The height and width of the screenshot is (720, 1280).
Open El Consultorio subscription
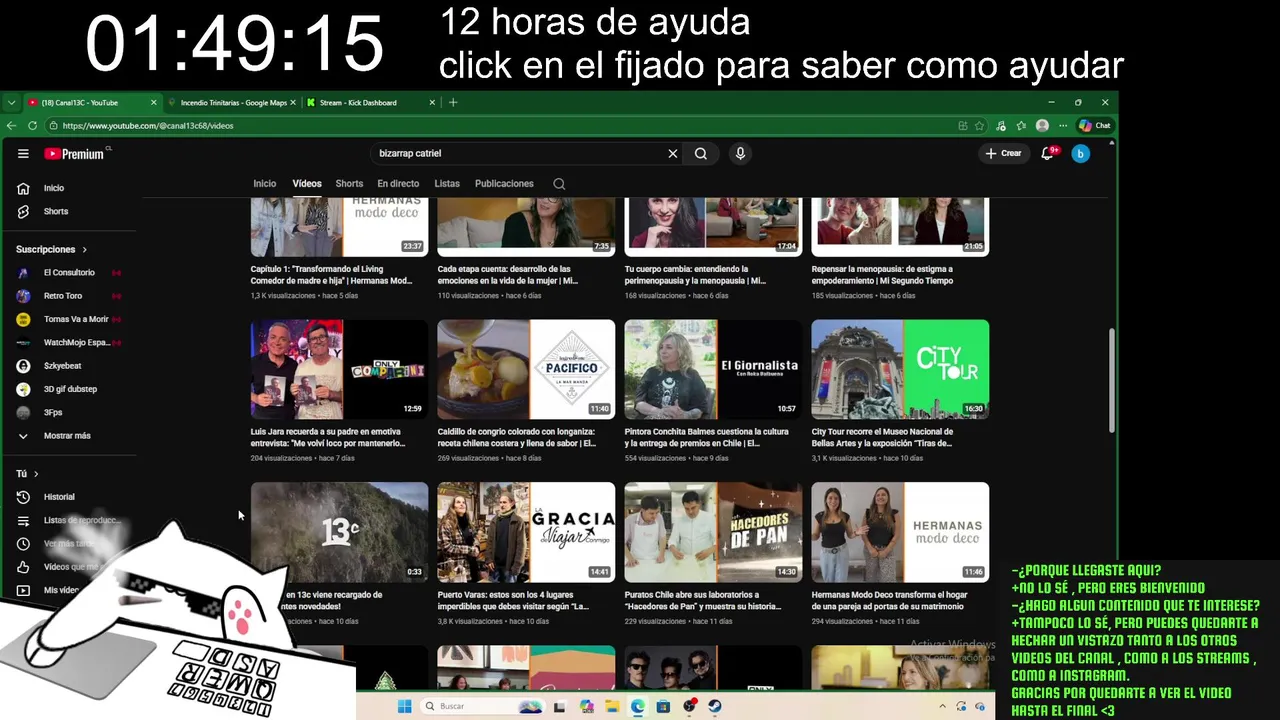point(68,273)
